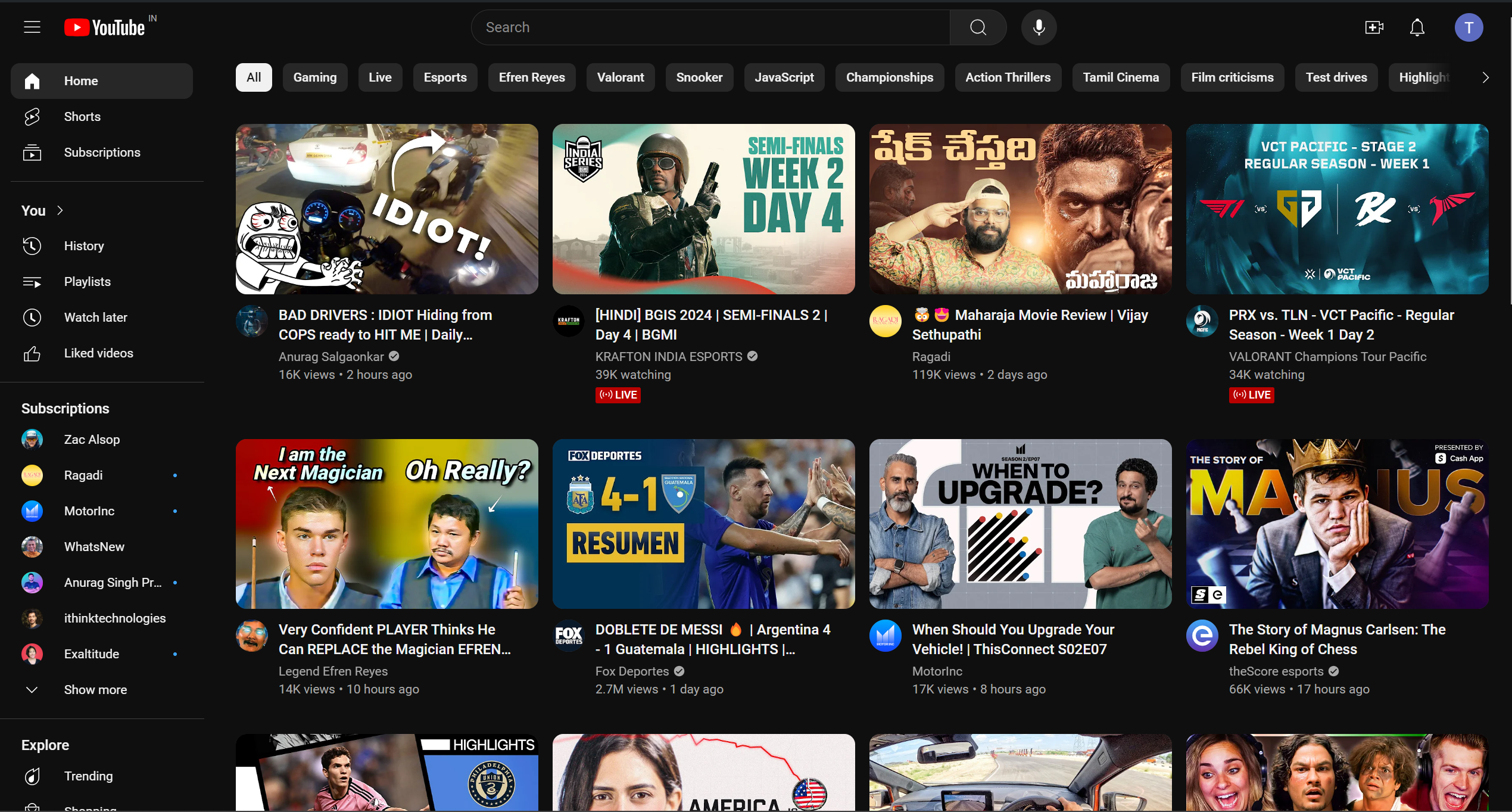This screenshot has height=812, width=1512.
Task: Go to Home in sidebar
Action: click(102, 81)
